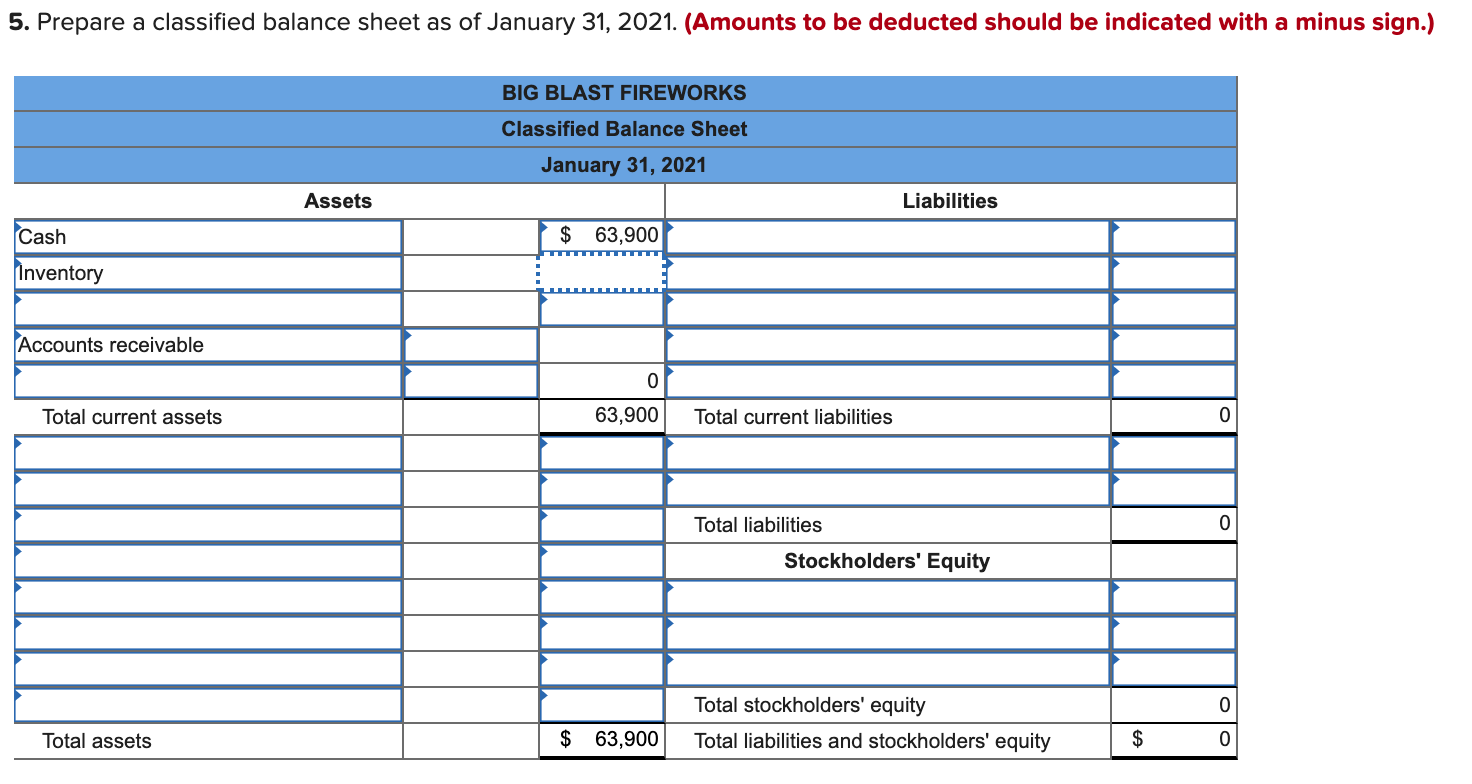Click the 'BIG BLAST FIREWORKS' title
1472x784 pixels.
pos(624,93)
